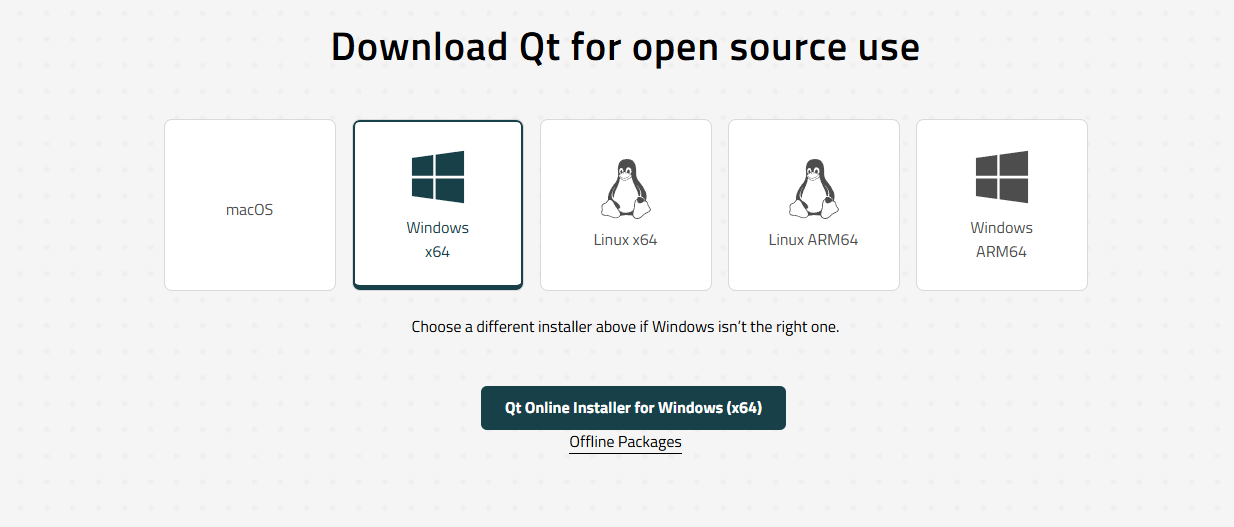The height and width of the screenshot is (527, 1234).
Task: Click the Tux penguin above Linux ARM64
Action: [x=814, y=188]
